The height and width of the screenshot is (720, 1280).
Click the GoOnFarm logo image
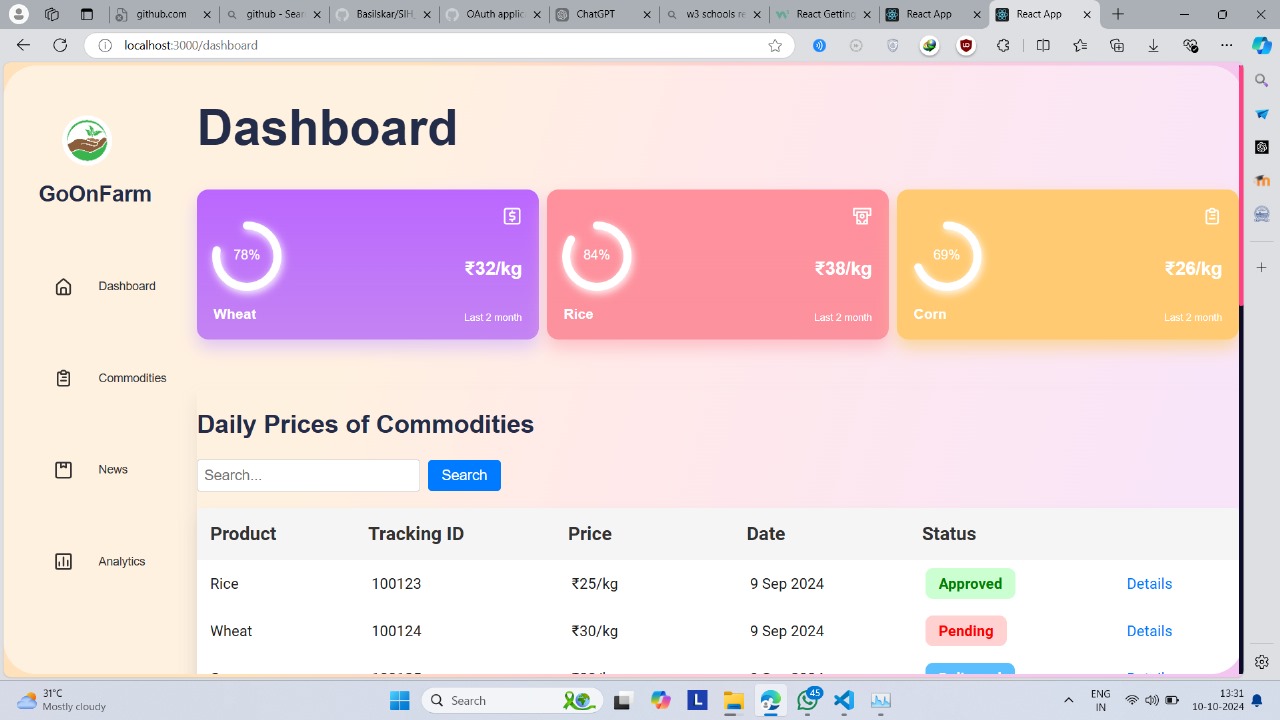point(87,141)
